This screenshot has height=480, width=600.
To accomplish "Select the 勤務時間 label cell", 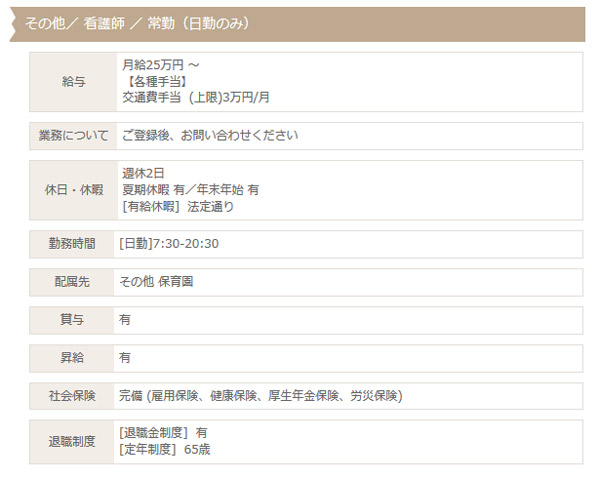I will click(x=72, y=244).
